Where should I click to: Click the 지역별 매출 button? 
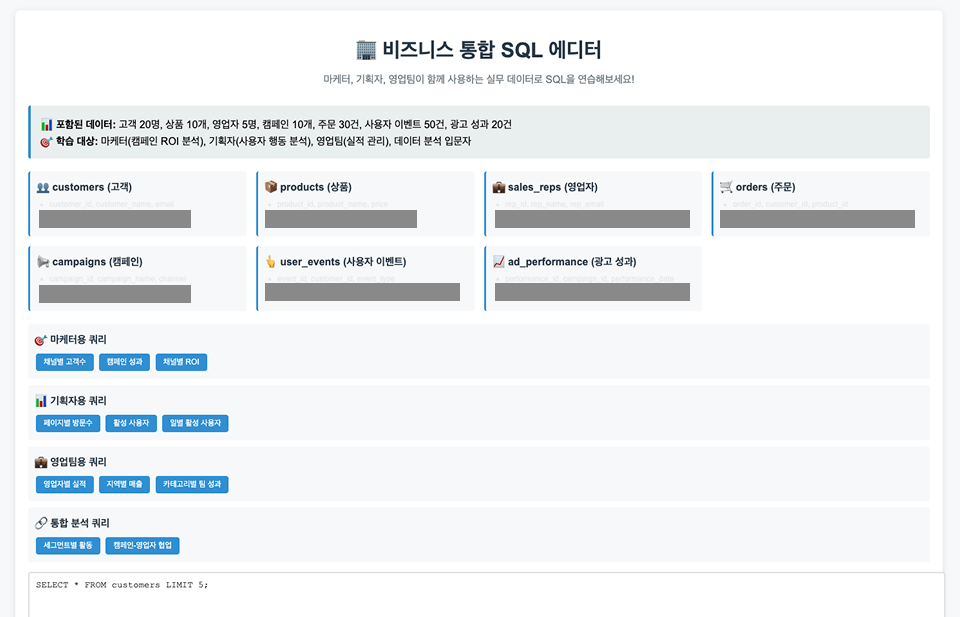tap(124, 485)
